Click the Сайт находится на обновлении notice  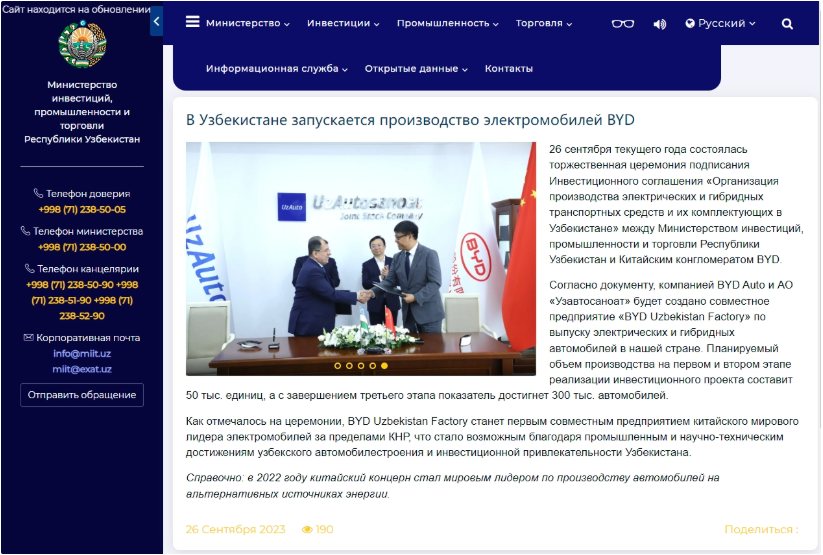click(x=77, y=9)
